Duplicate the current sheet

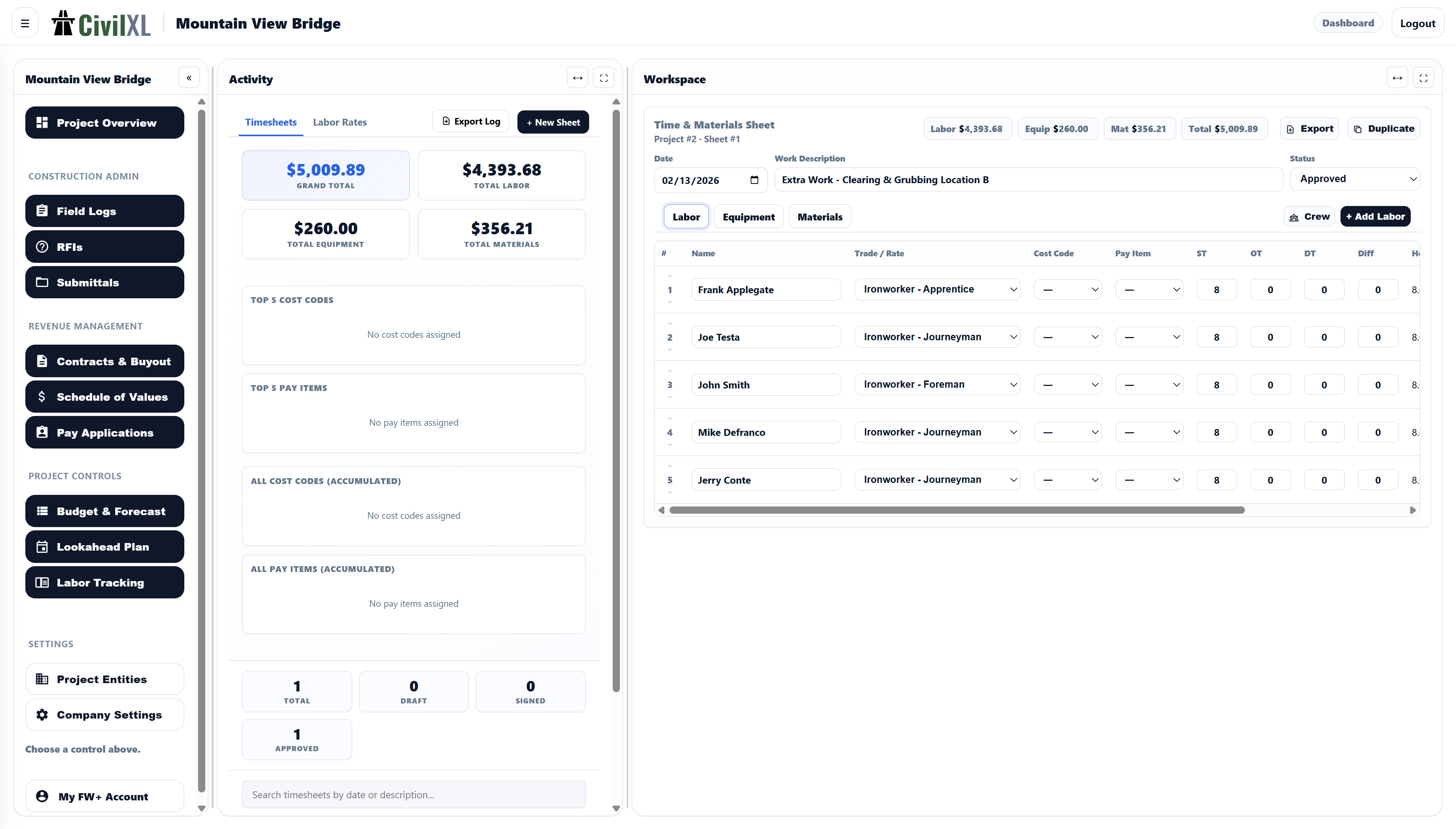click(x=1384, y=128)
